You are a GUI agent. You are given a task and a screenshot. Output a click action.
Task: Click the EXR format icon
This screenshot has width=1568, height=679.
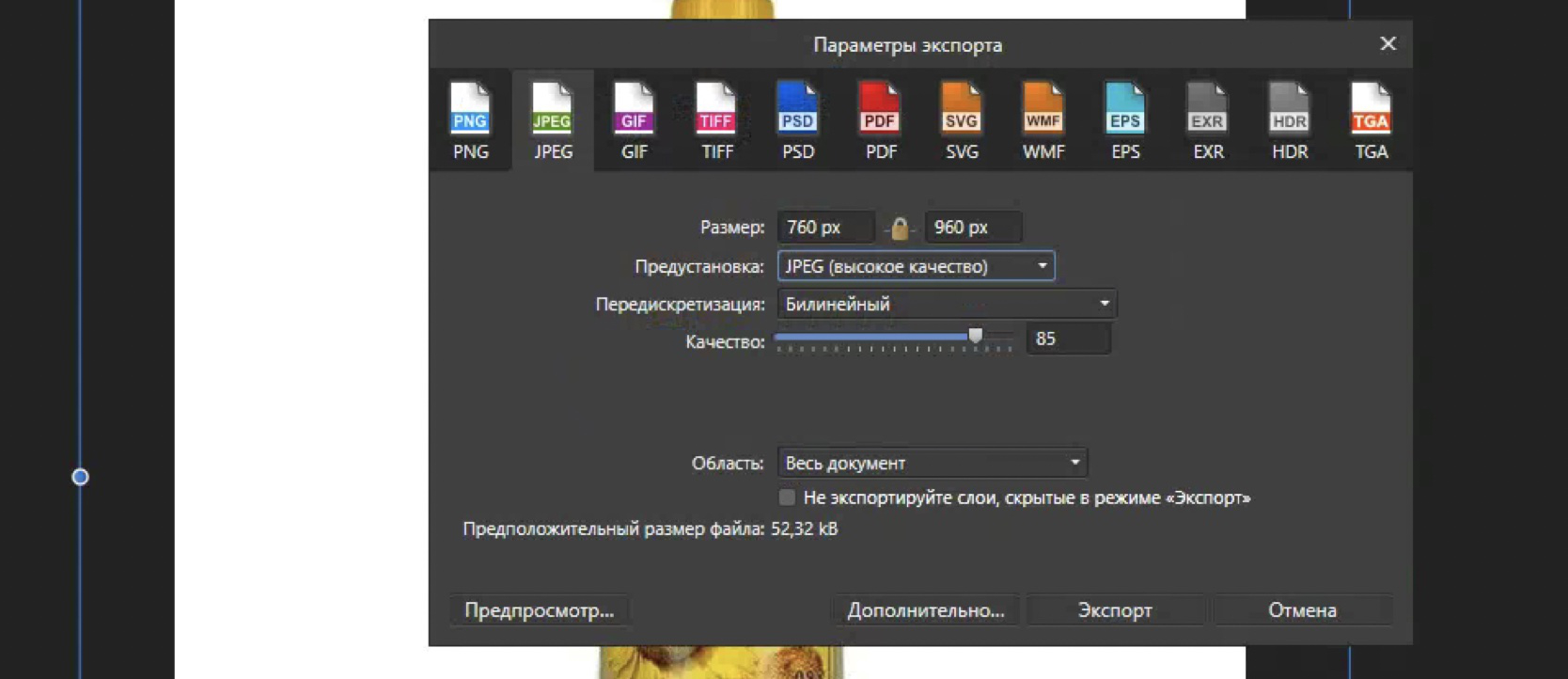(1207, 121)
